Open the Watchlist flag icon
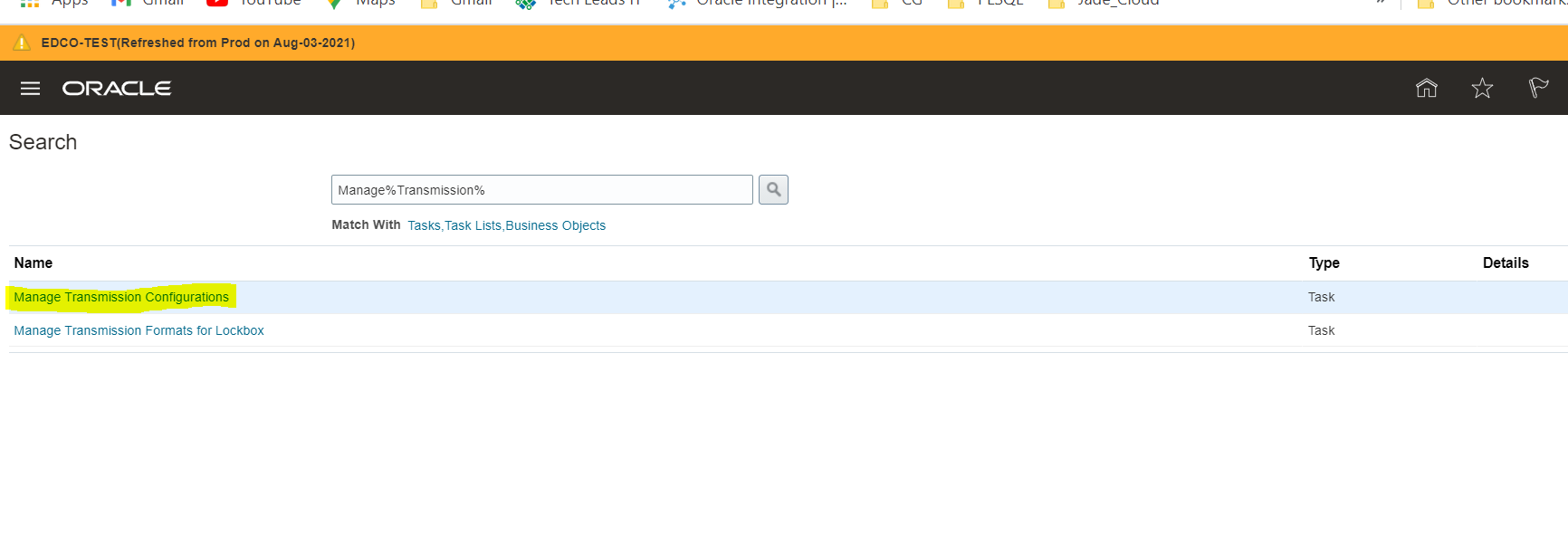 pos(1538,88)
